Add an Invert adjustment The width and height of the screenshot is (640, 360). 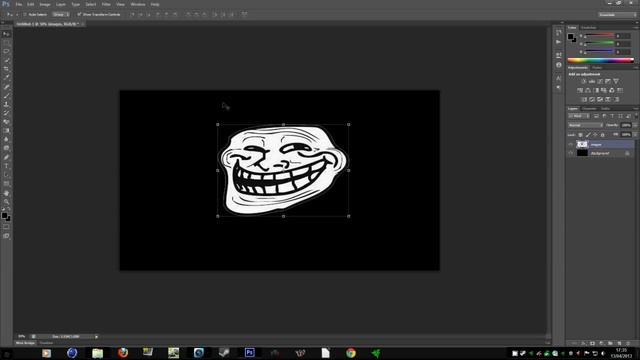[584, 99]
